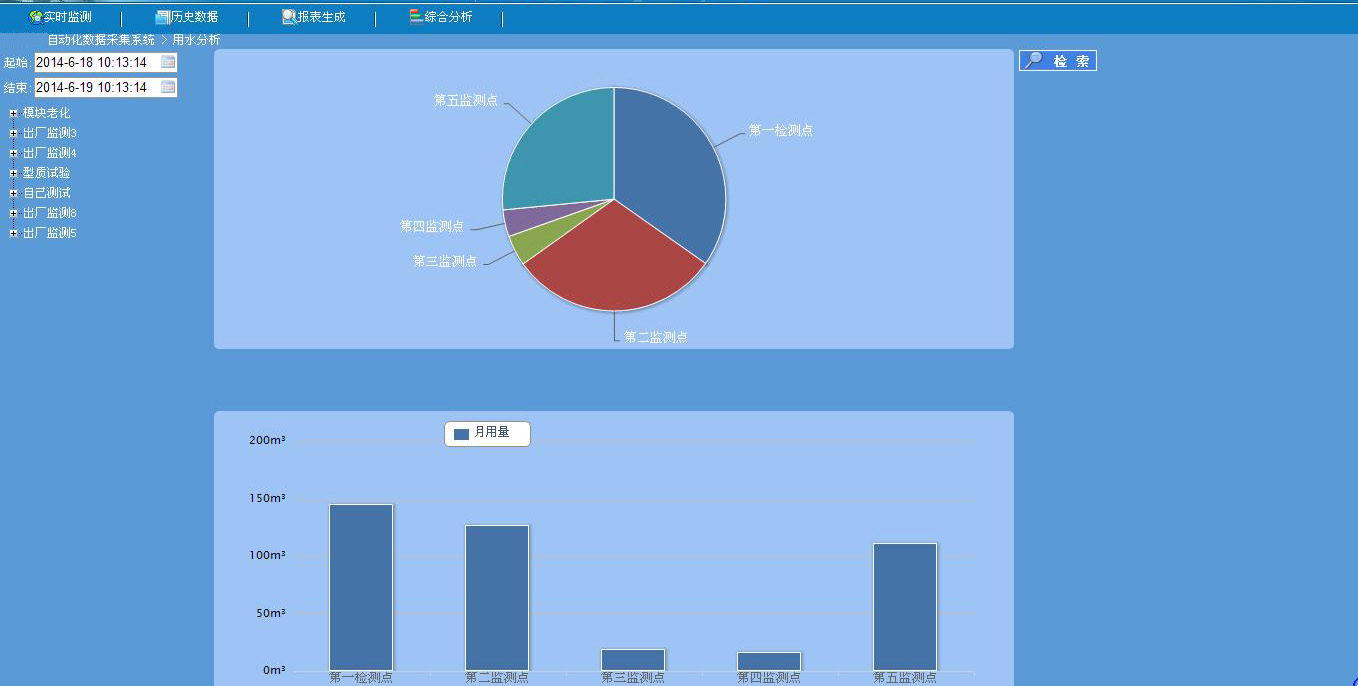Viewport: 1358px width, 686px height.
Task: Click the 自动化数据采集系统 breadcrumb link
Action: (x=101, y=40)
